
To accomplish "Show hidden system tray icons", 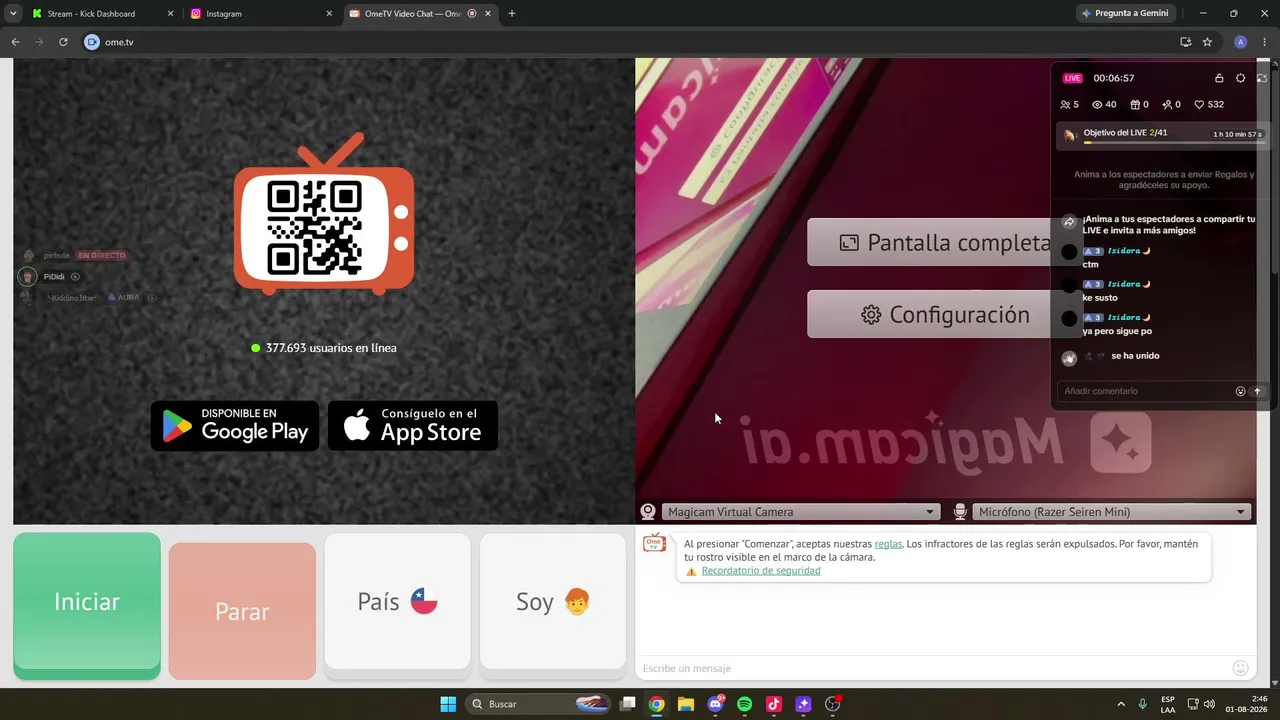I will (x=1120, y=704).
